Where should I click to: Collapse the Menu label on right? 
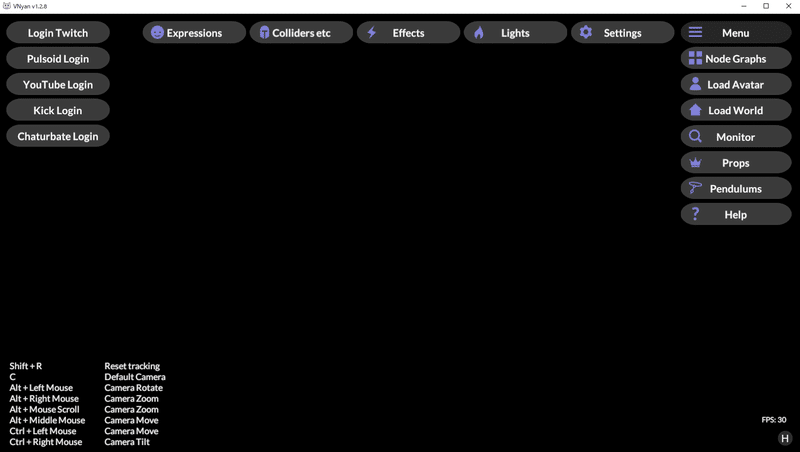[x=736, y=33]
